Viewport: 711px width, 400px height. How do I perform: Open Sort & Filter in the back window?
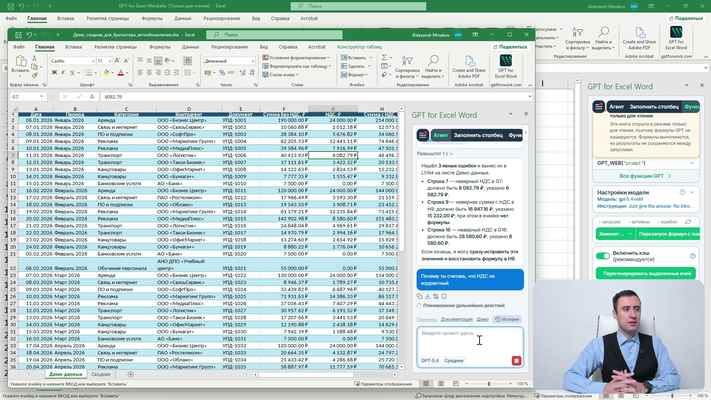tap(577, 38)
